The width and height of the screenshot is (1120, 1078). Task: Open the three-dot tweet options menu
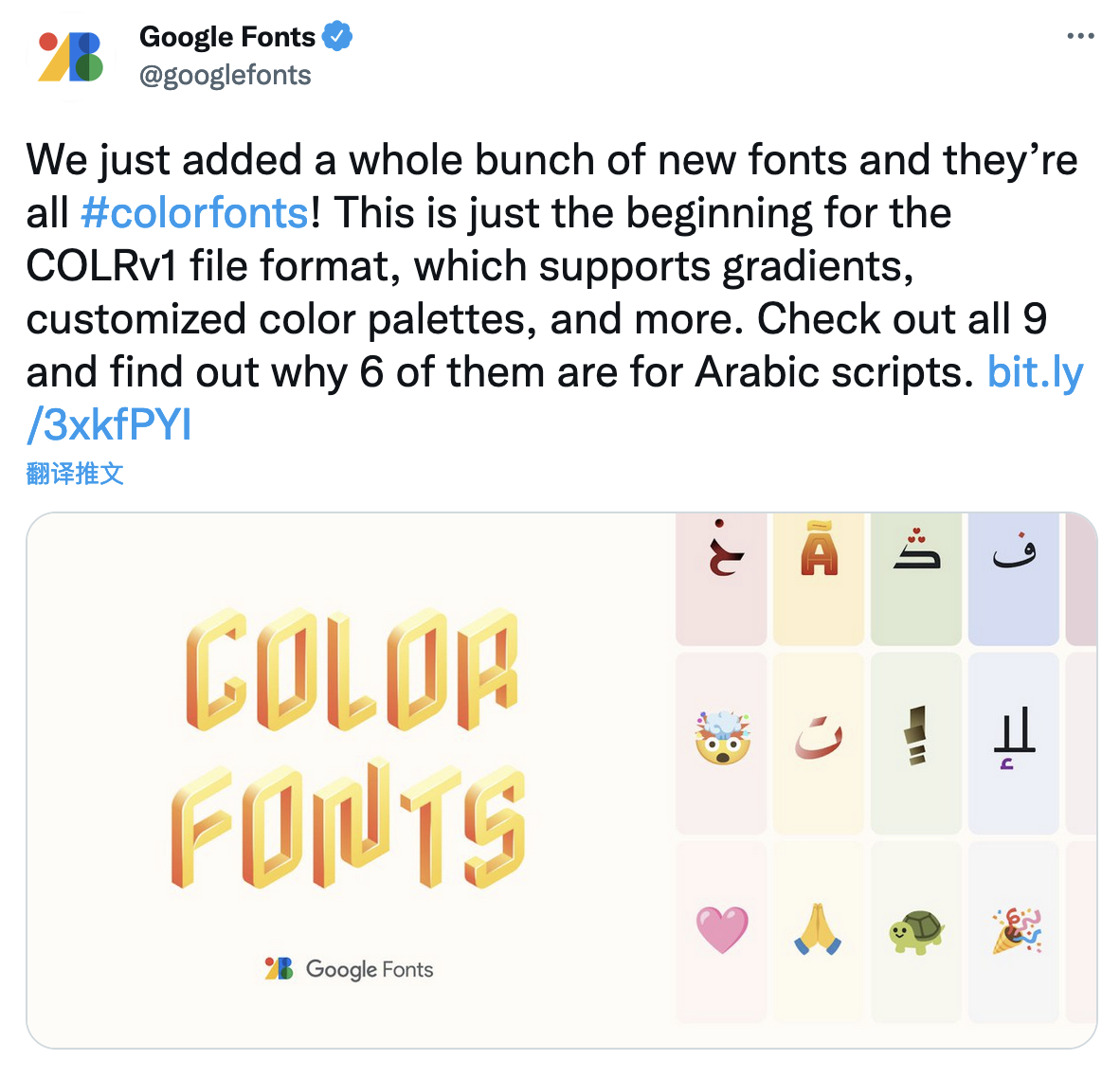pyautogui.click(x=1079, y=34)
